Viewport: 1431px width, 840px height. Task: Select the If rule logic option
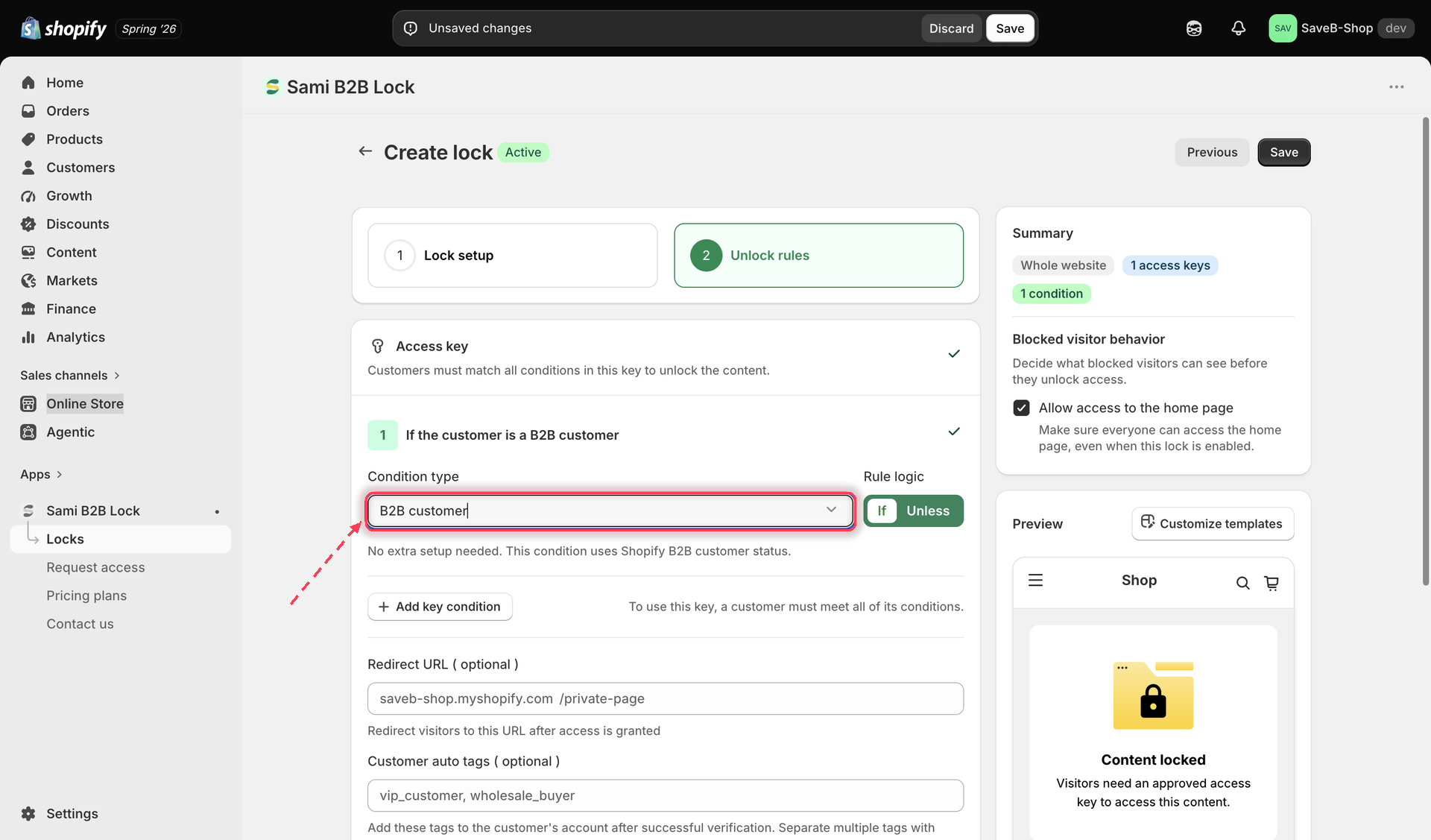(882, 511)
